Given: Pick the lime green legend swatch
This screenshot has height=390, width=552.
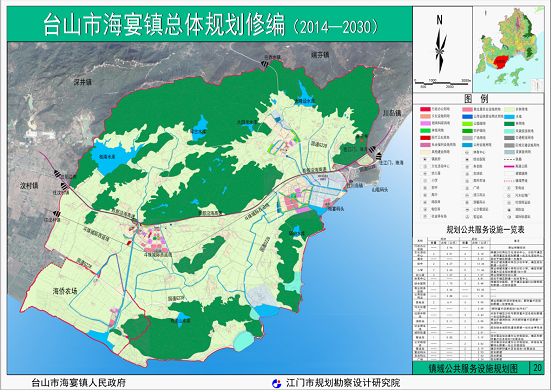Looking at the screenshot, I should point(468,124).
